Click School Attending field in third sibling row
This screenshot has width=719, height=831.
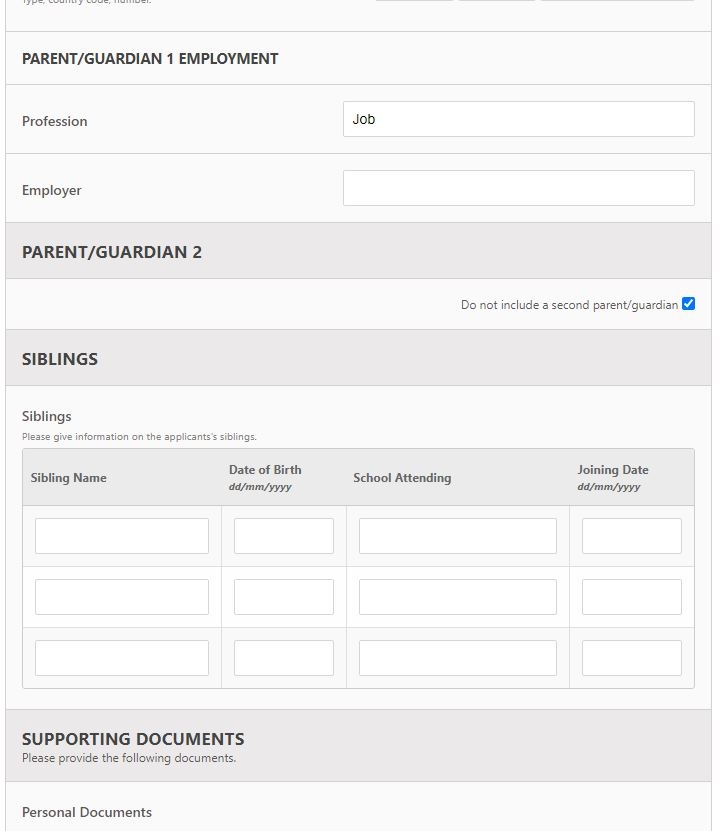pos(457,658)
